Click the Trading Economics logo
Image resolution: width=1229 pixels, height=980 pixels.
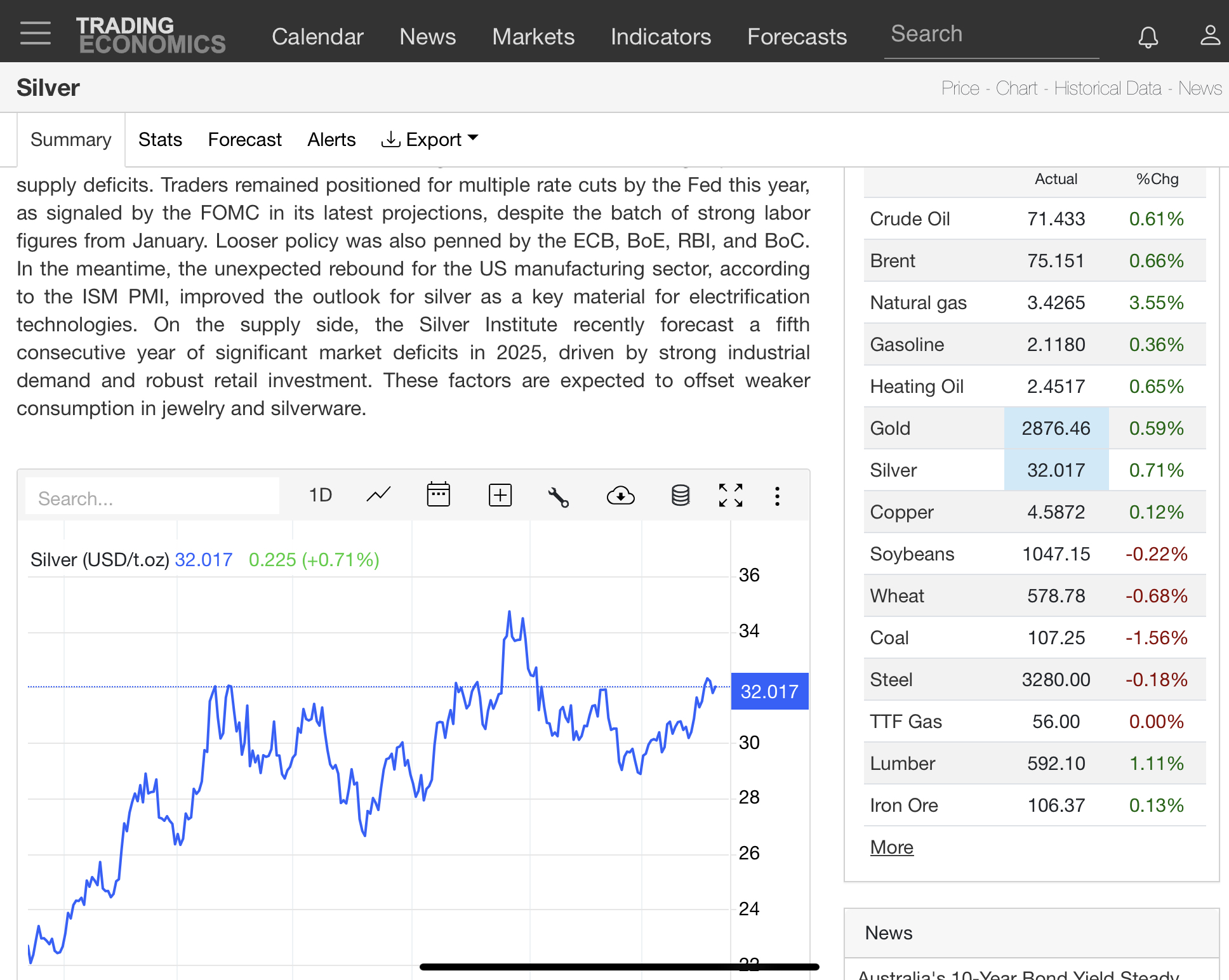click(x=151, y=35)
